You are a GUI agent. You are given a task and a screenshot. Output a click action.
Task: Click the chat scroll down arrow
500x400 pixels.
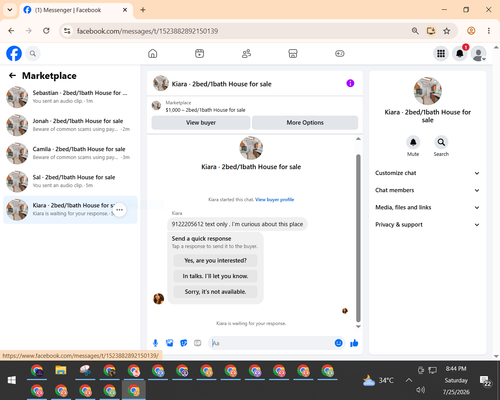coord(358,326)
